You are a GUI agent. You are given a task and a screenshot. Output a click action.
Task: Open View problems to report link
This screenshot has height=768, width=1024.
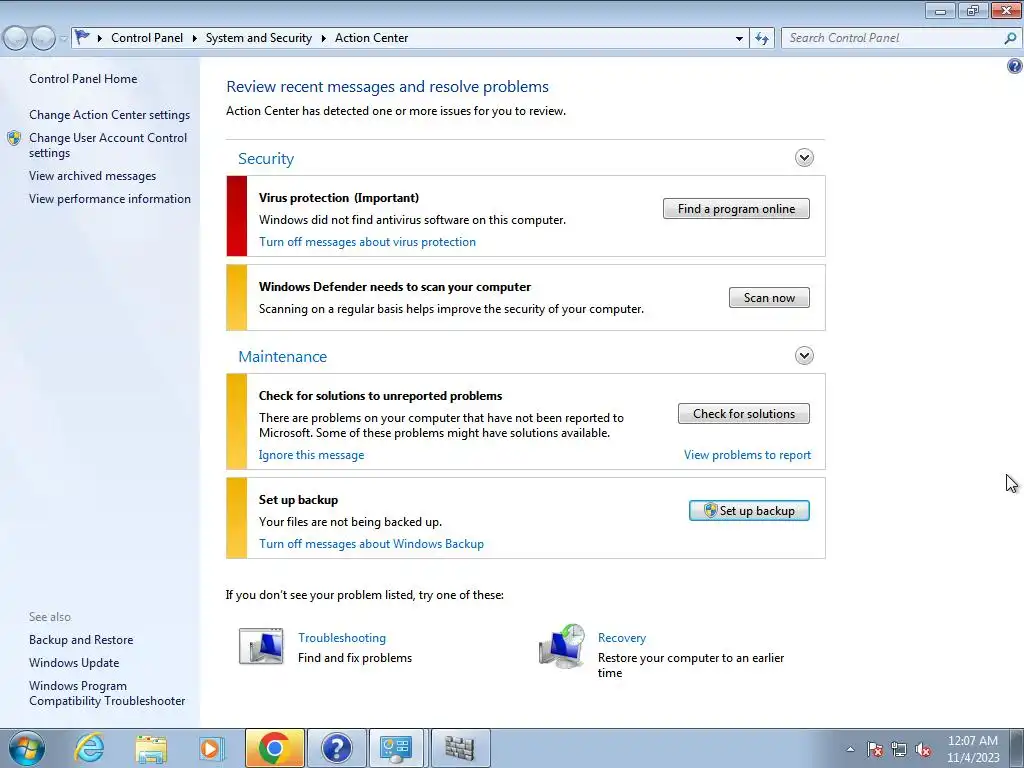(747, 455)
